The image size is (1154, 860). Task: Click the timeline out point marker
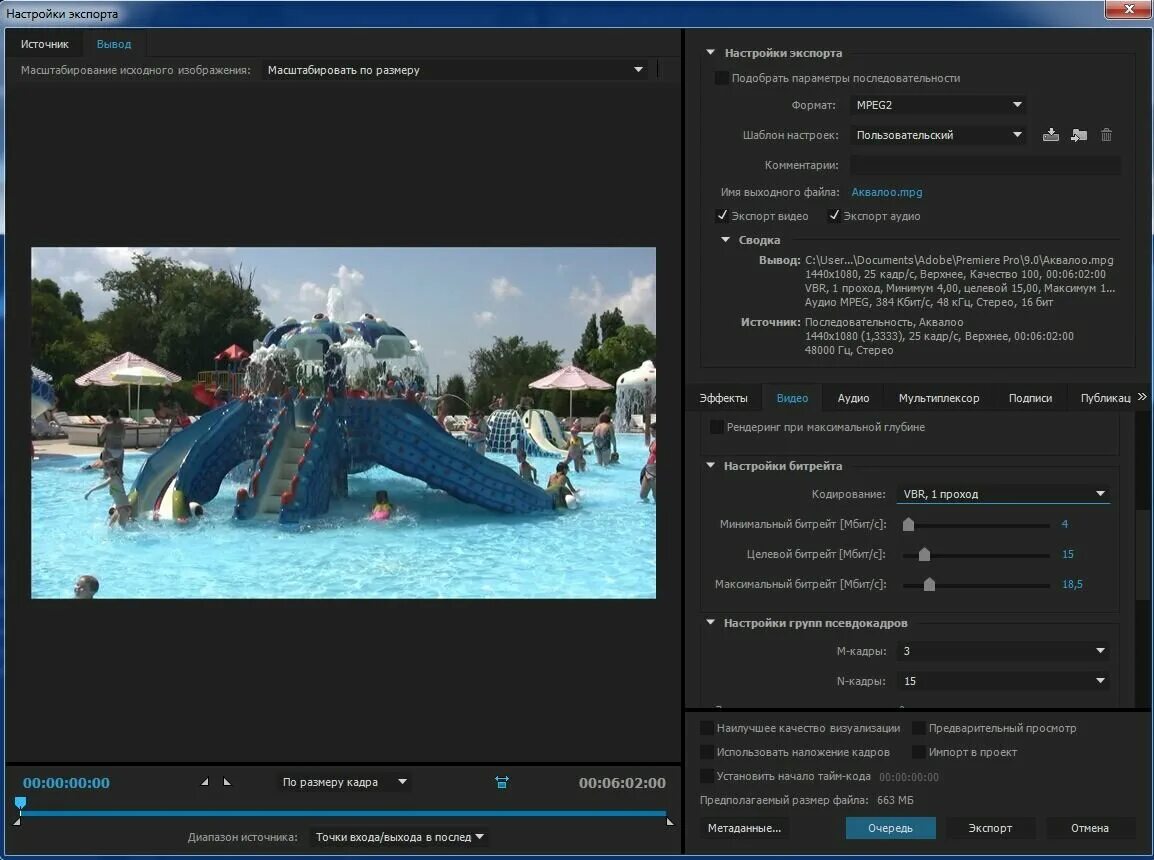(670, 820)
